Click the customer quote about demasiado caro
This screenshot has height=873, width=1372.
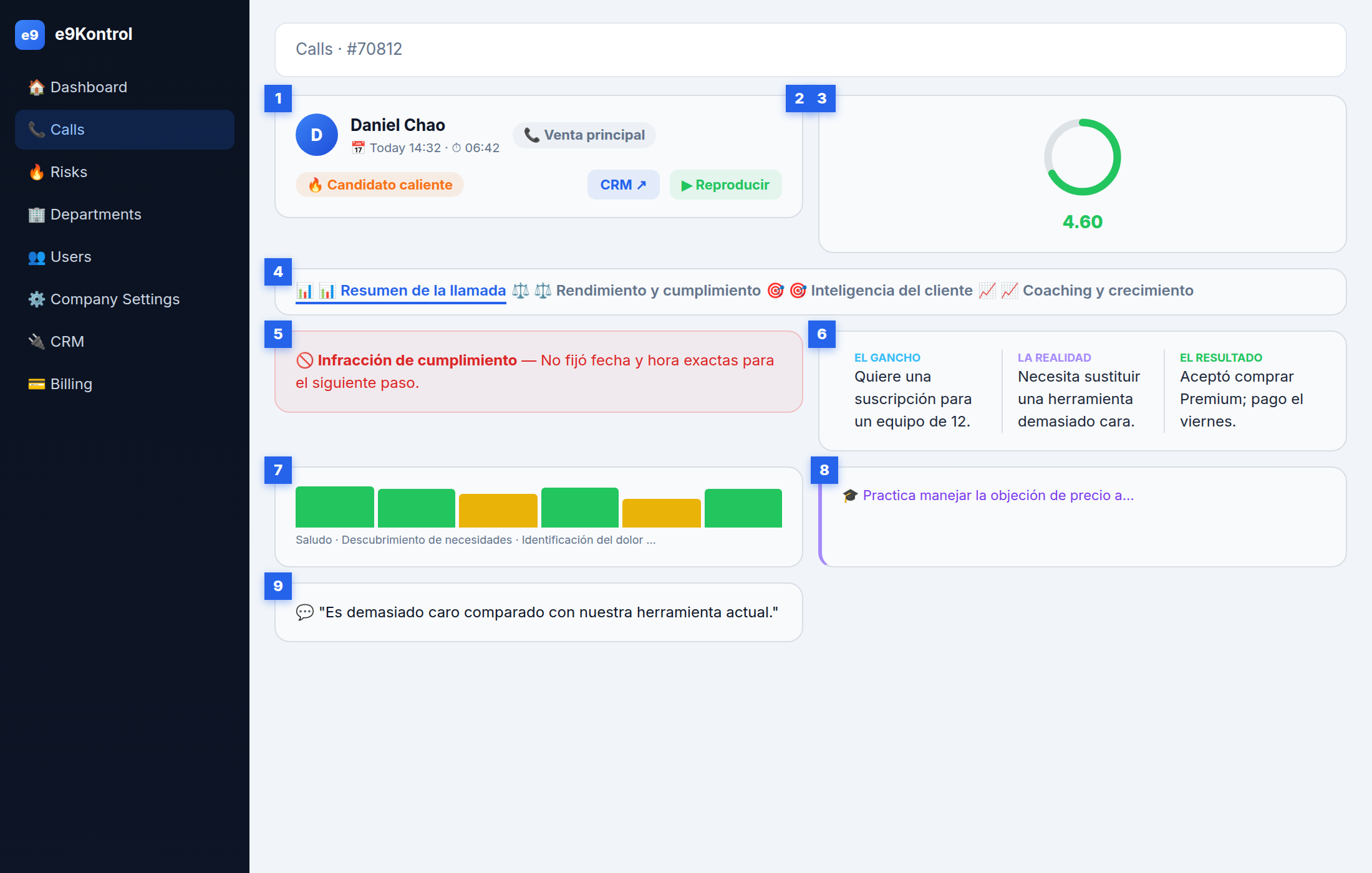pyautogui.click(x=539, y=612)
